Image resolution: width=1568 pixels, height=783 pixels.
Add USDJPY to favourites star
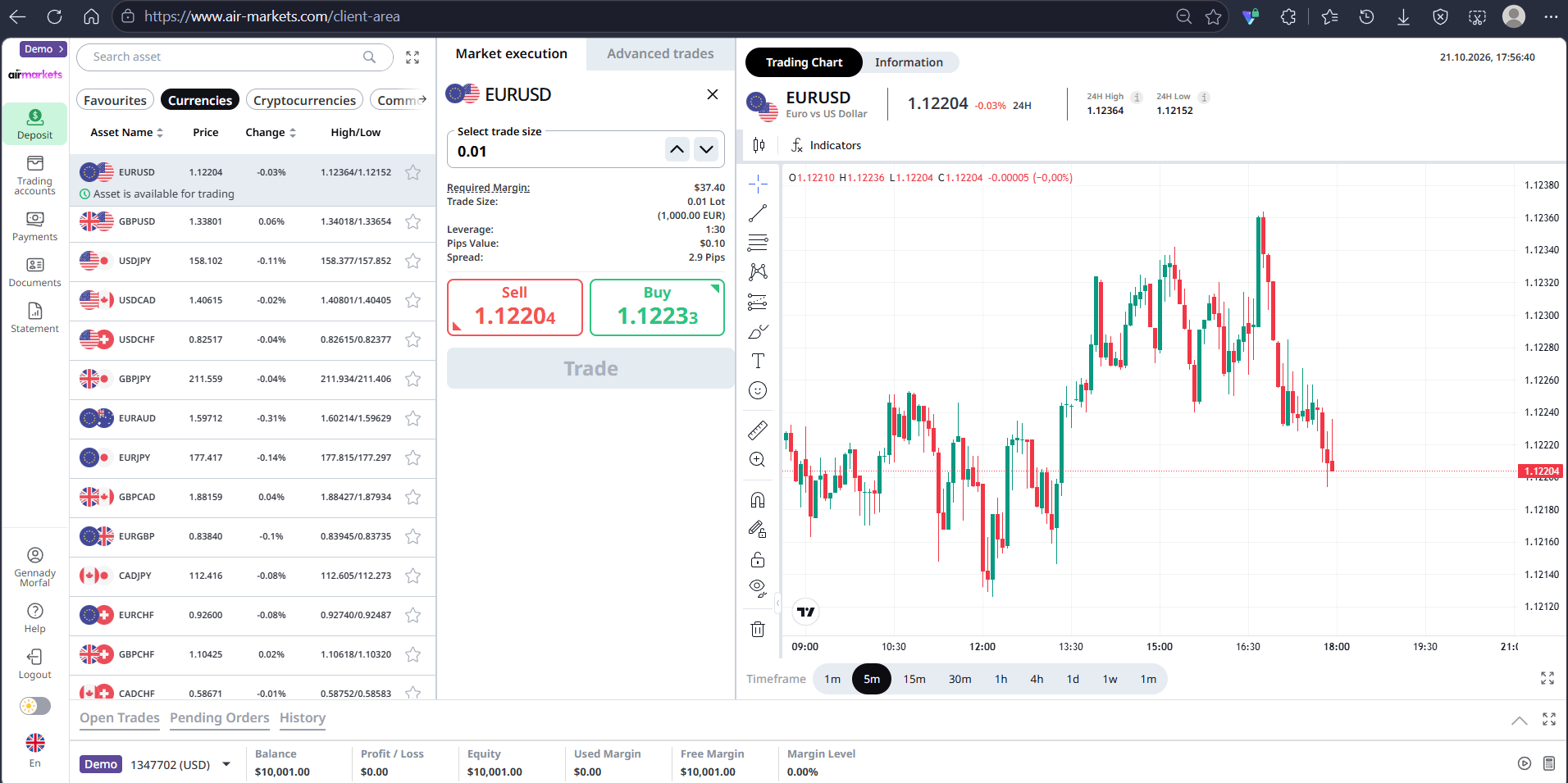coord(413,261)
